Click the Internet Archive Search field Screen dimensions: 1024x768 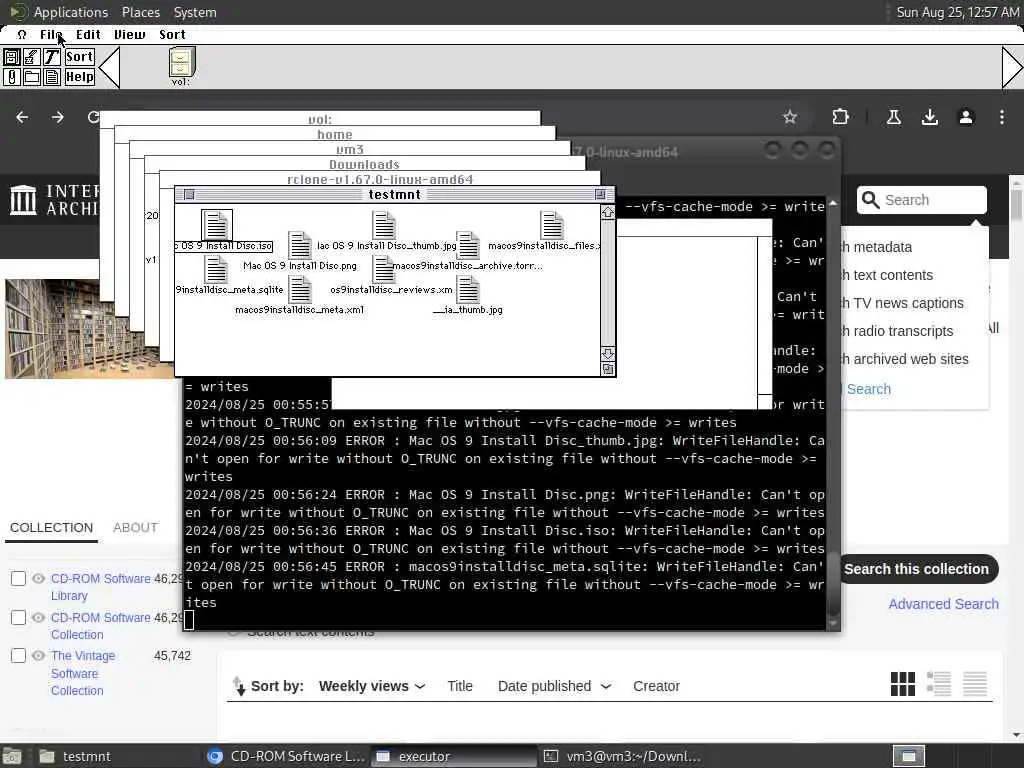click(921, 200)
